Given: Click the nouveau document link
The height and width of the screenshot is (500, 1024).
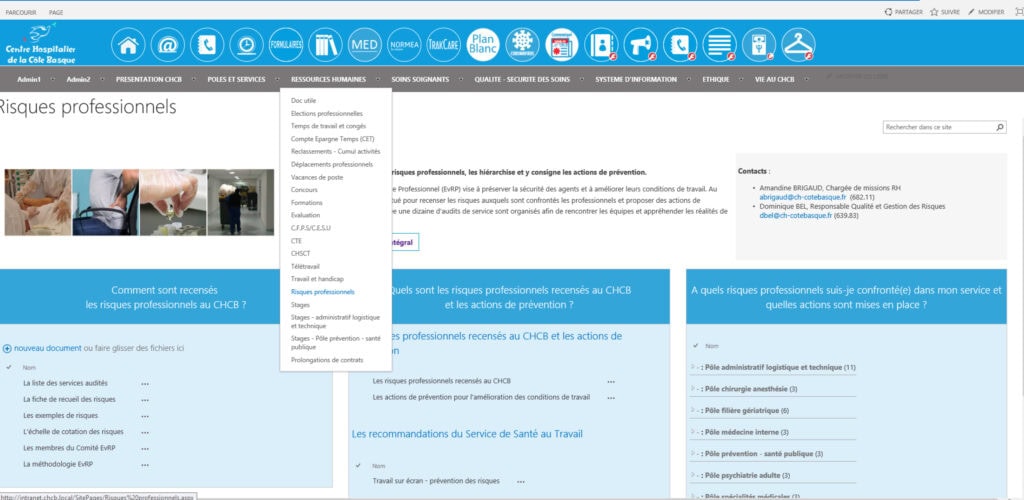Looking at the screenshot, I should [x=47, y=348].
